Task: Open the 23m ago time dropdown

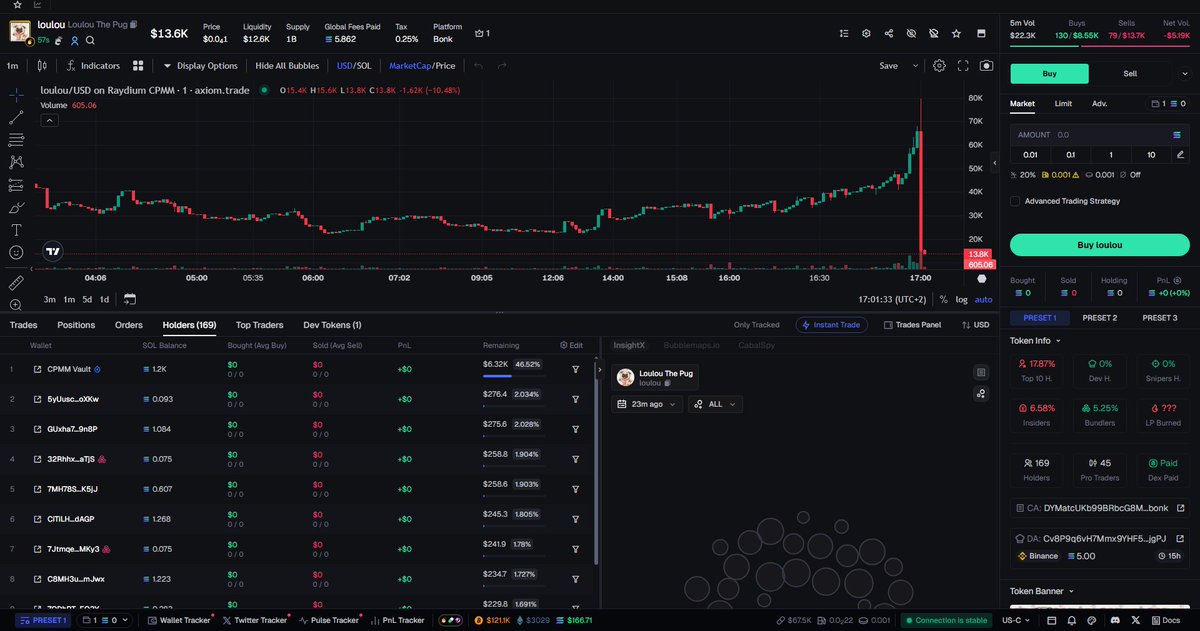Action: [649, 404]
